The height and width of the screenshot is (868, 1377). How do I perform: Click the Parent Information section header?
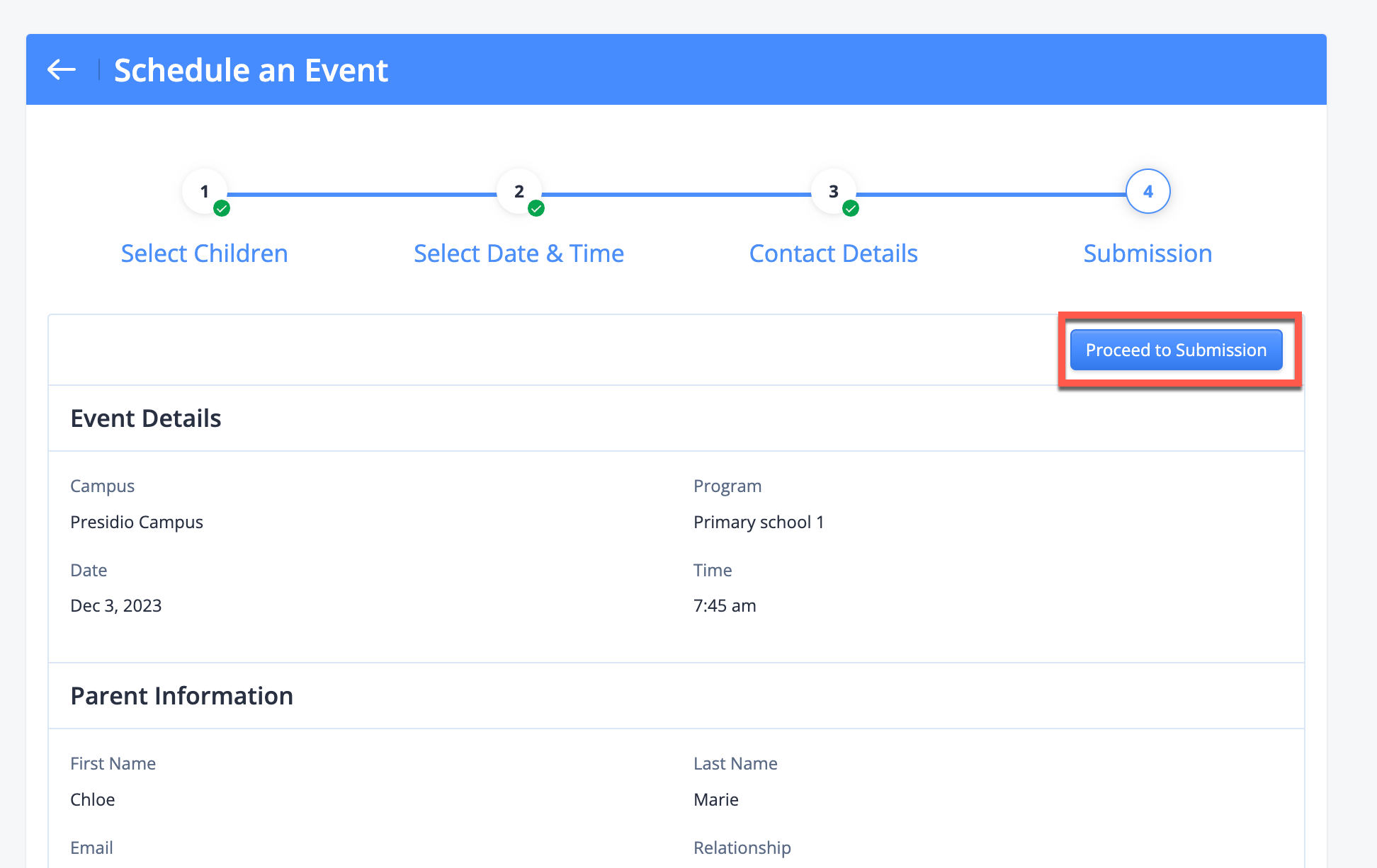tap(181, 696)
